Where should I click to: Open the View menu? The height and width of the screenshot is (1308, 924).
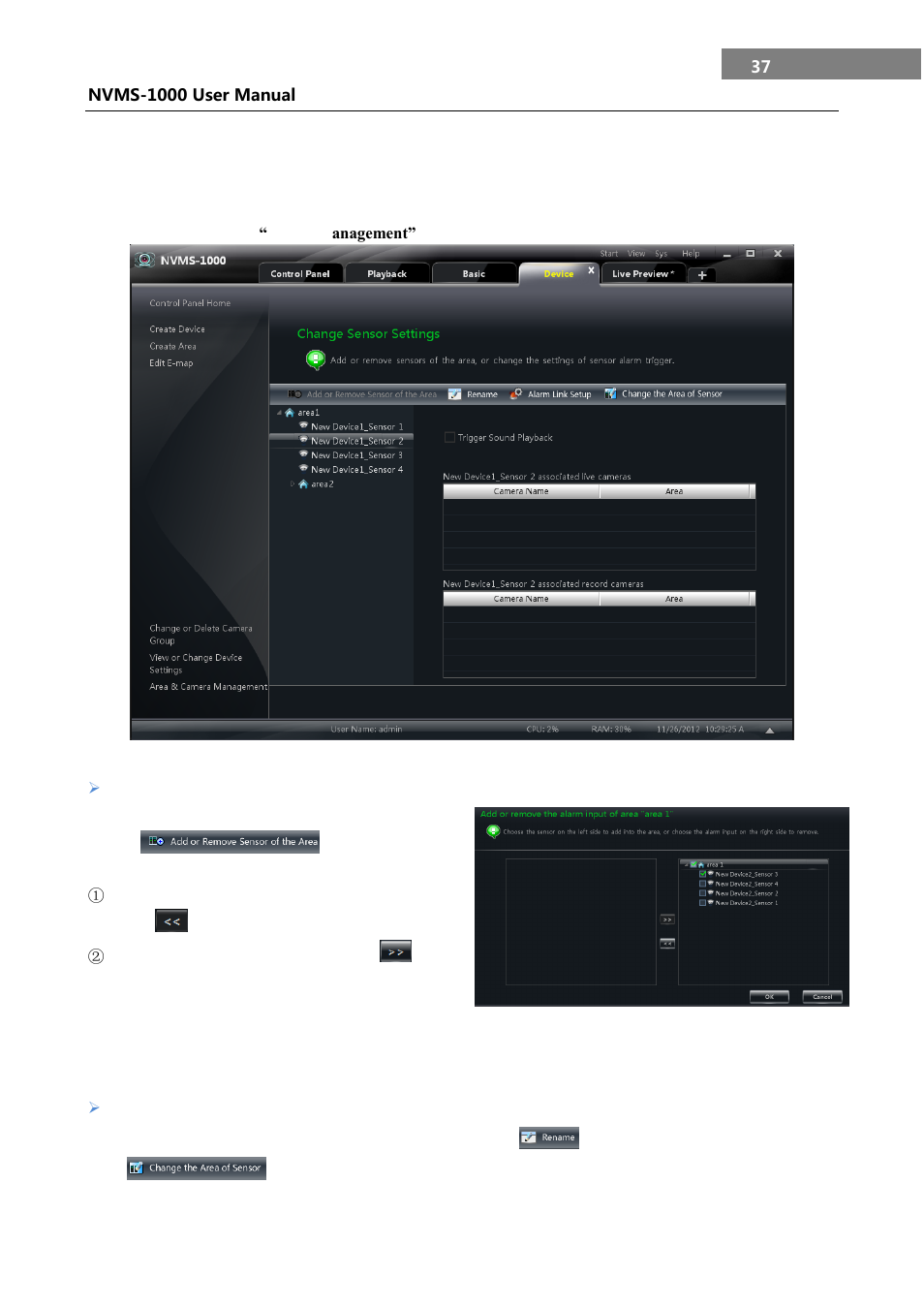[636, 254]
